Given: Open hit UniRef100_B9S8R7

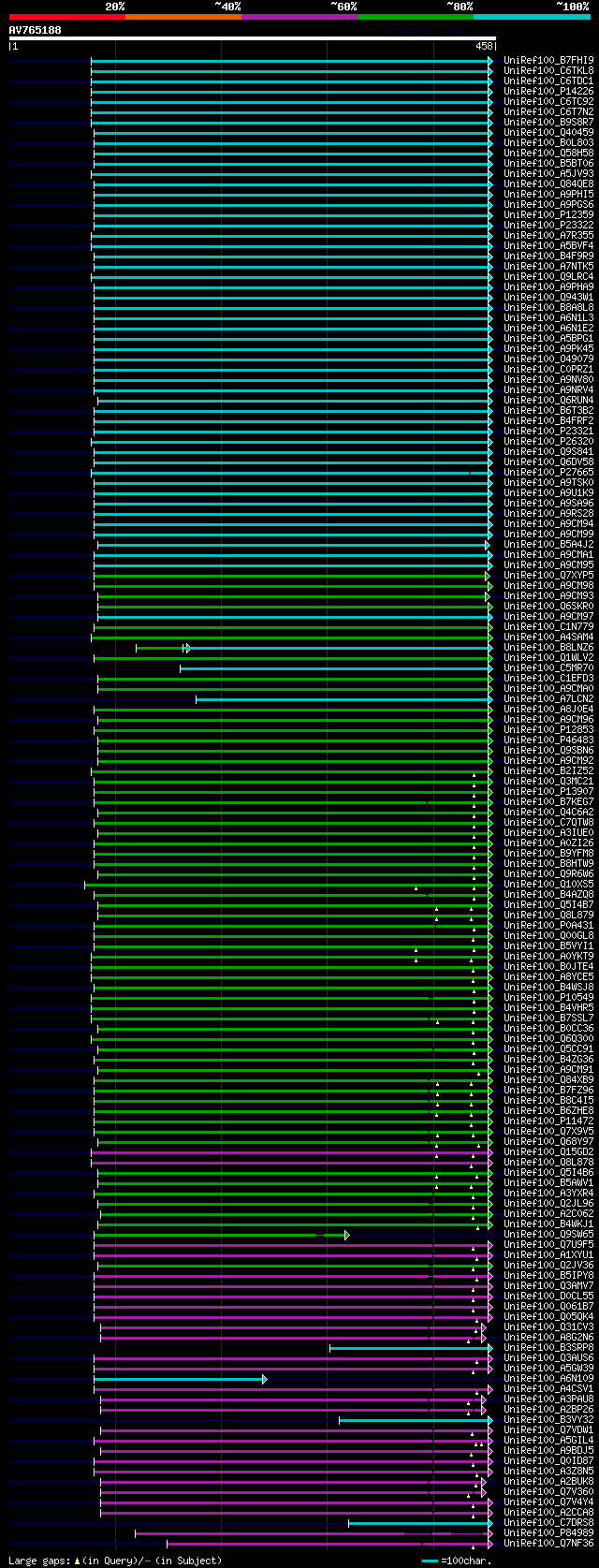Looking at the screenshot, I should [548, 122].
